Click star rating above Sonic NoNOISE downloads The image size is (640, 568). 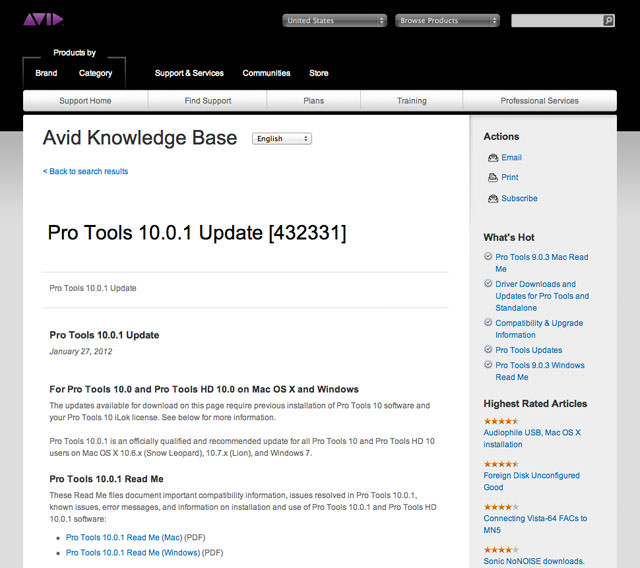pos(501,550)
